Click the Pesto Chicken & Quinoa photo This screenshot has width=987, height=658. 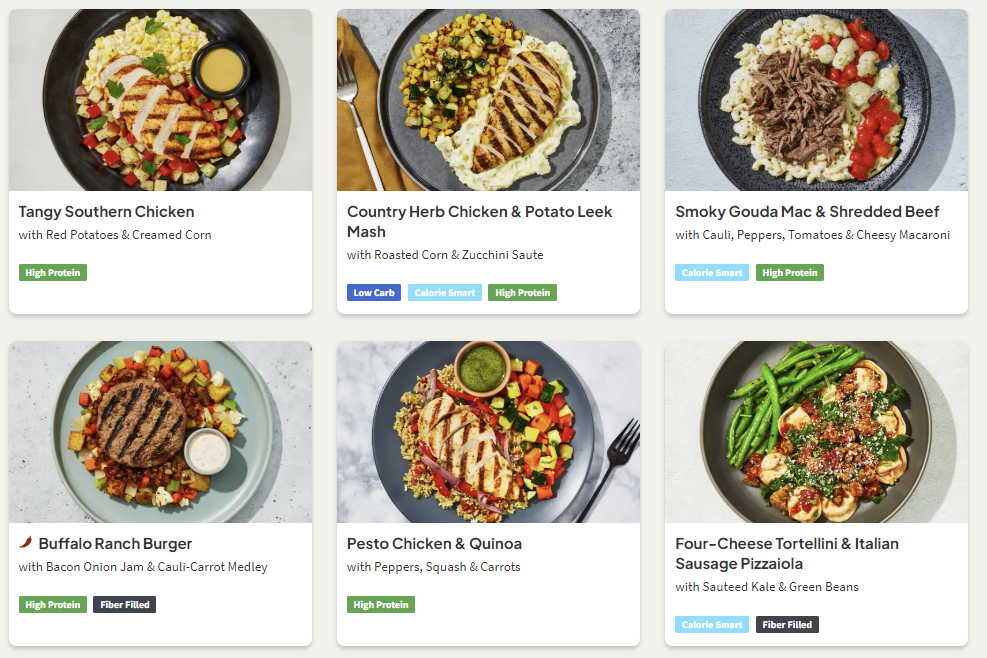488,432
